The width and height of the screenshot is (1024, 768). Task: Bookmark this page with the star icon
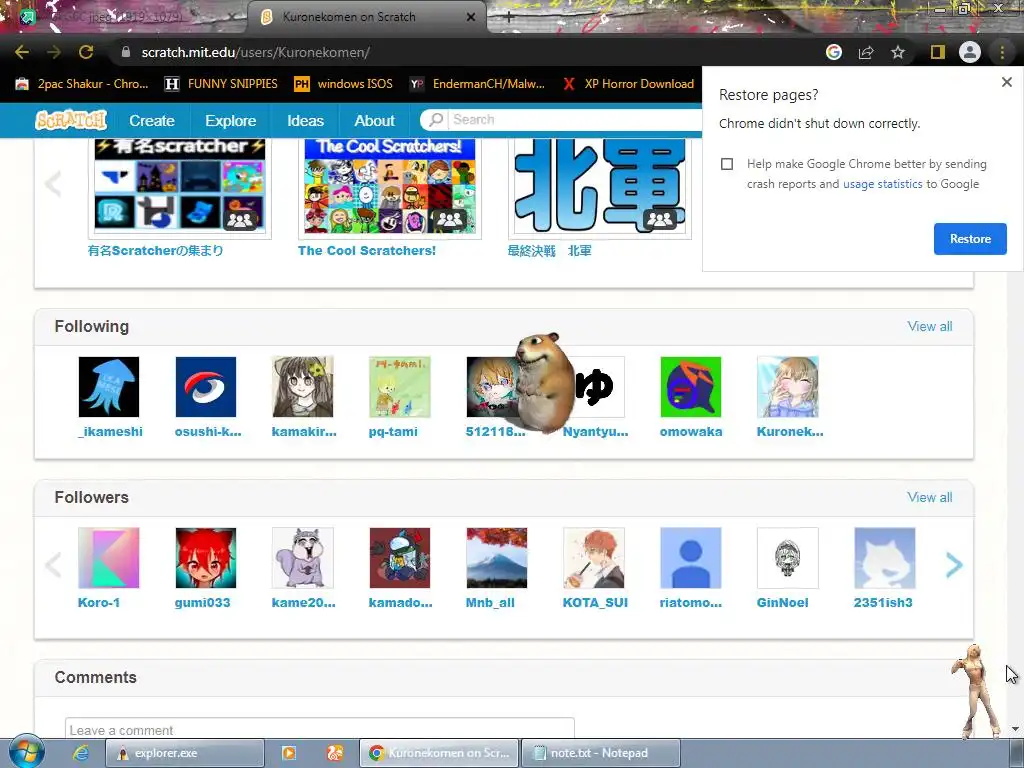898,52
